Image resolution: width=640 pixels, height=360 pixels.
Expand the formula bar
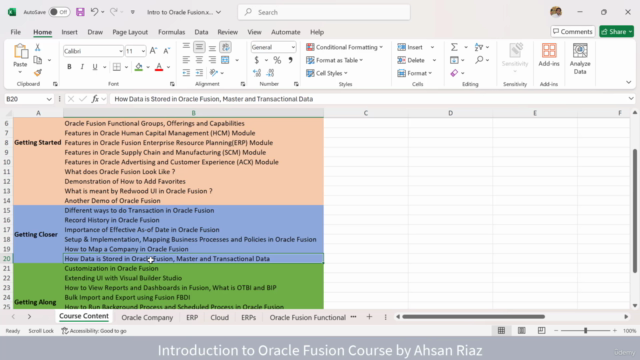click(x=631, y=99)
